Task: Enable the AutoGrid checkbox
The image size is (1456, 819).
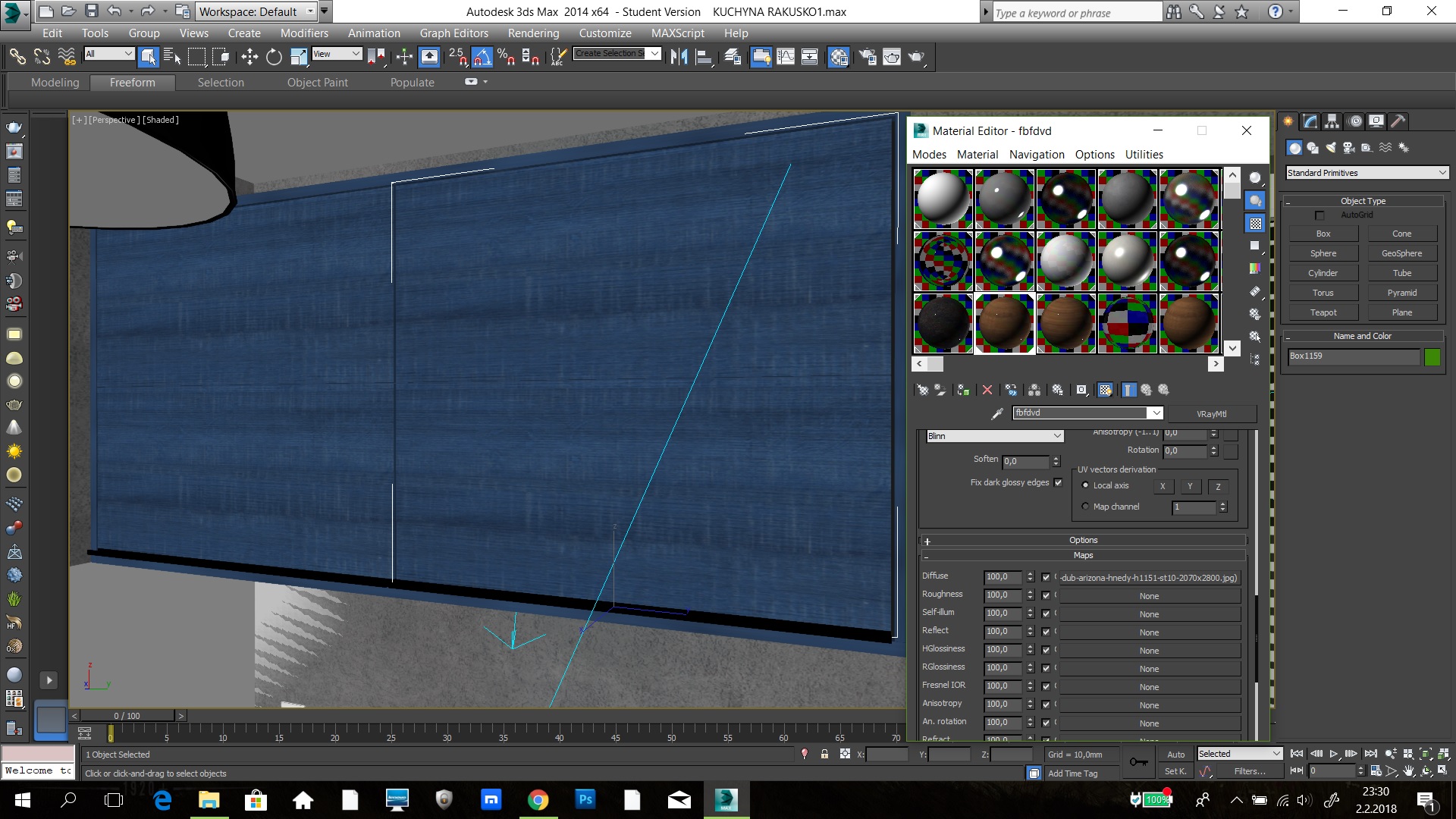Action: [x=1319, y=215]
